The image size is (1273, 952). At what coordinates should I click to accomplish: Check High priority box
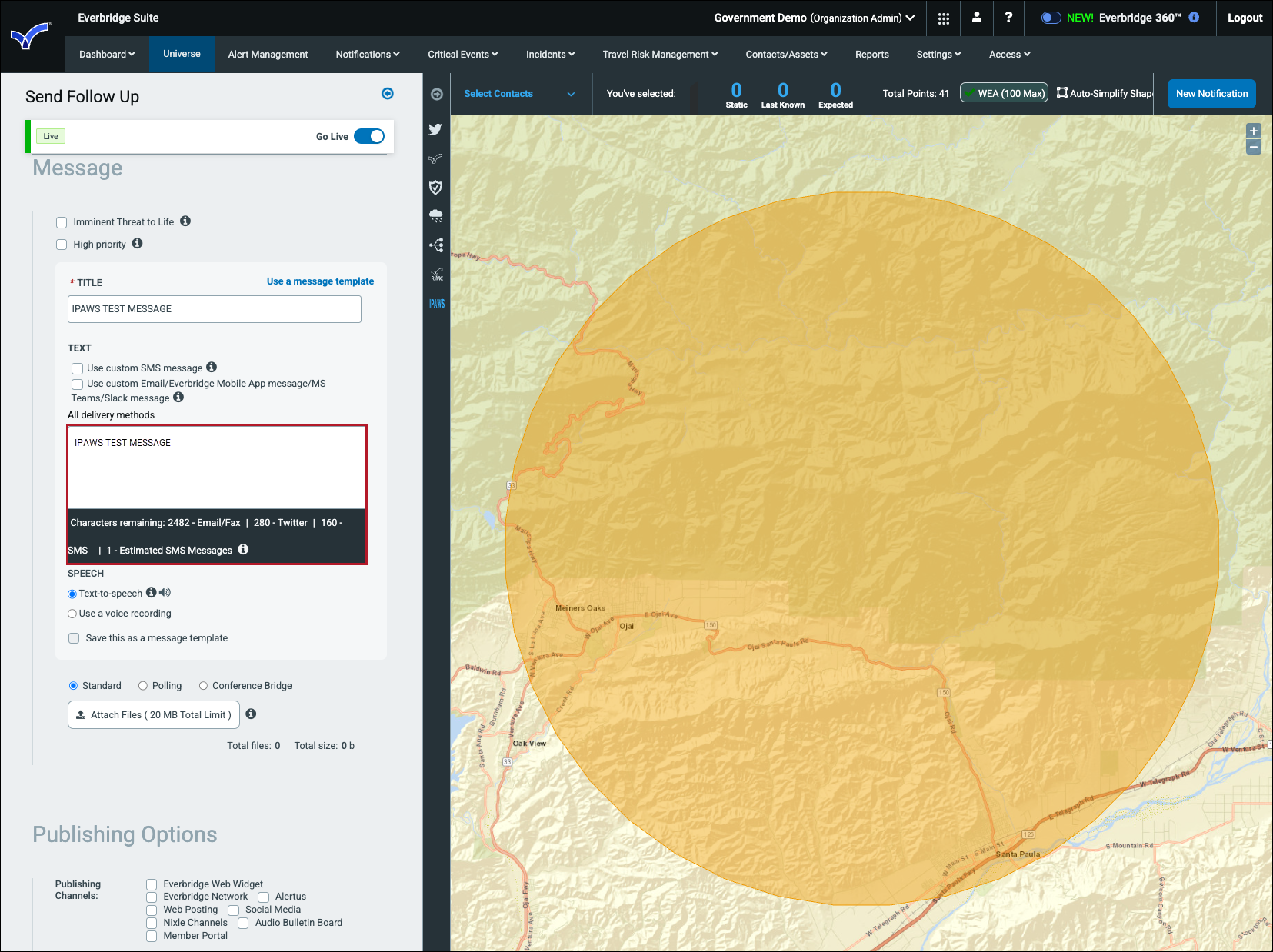[62, 245]
